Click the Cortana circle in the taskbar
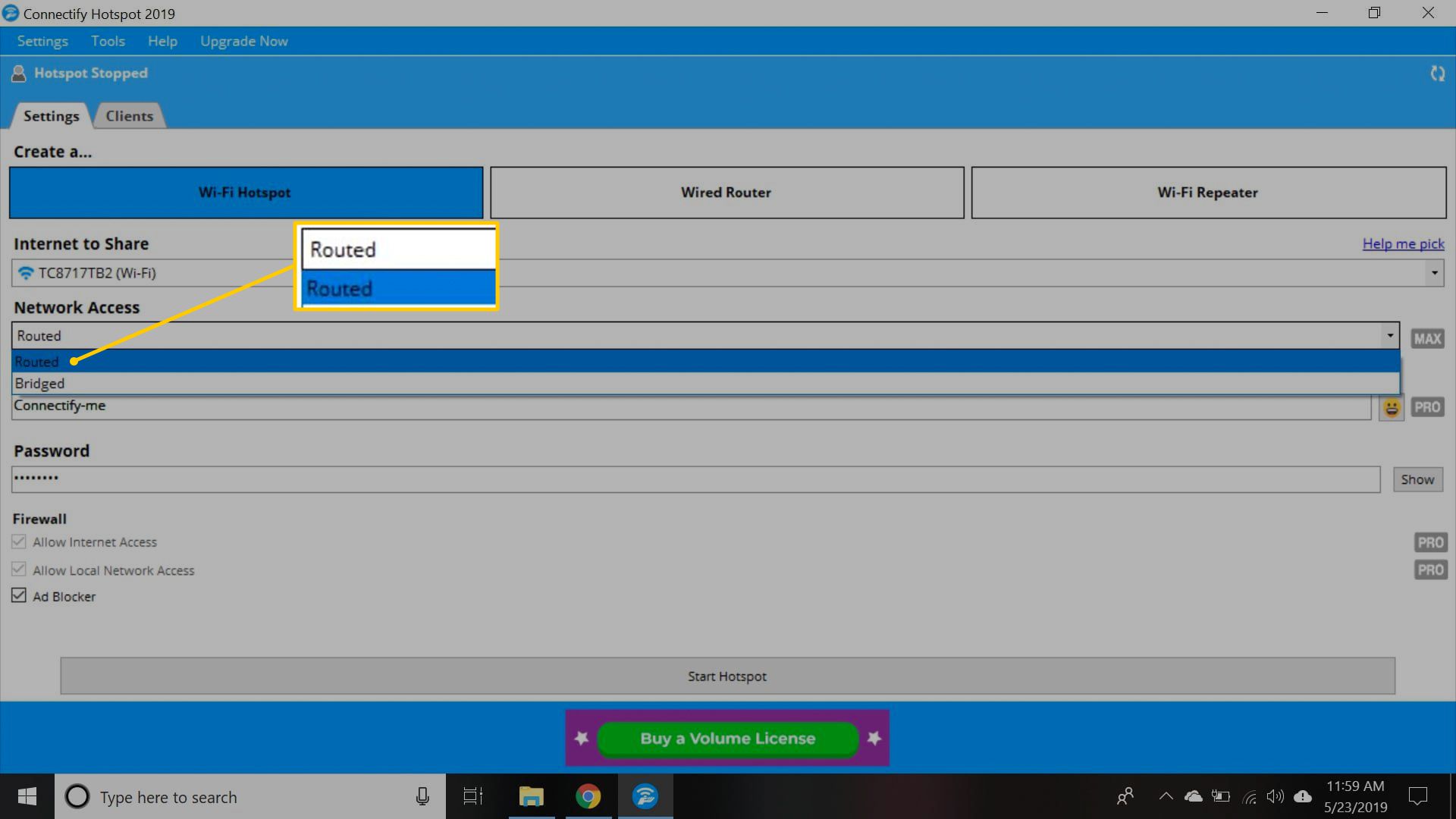Viewport: 1456px width, 819px height. [x=77, y=796]
